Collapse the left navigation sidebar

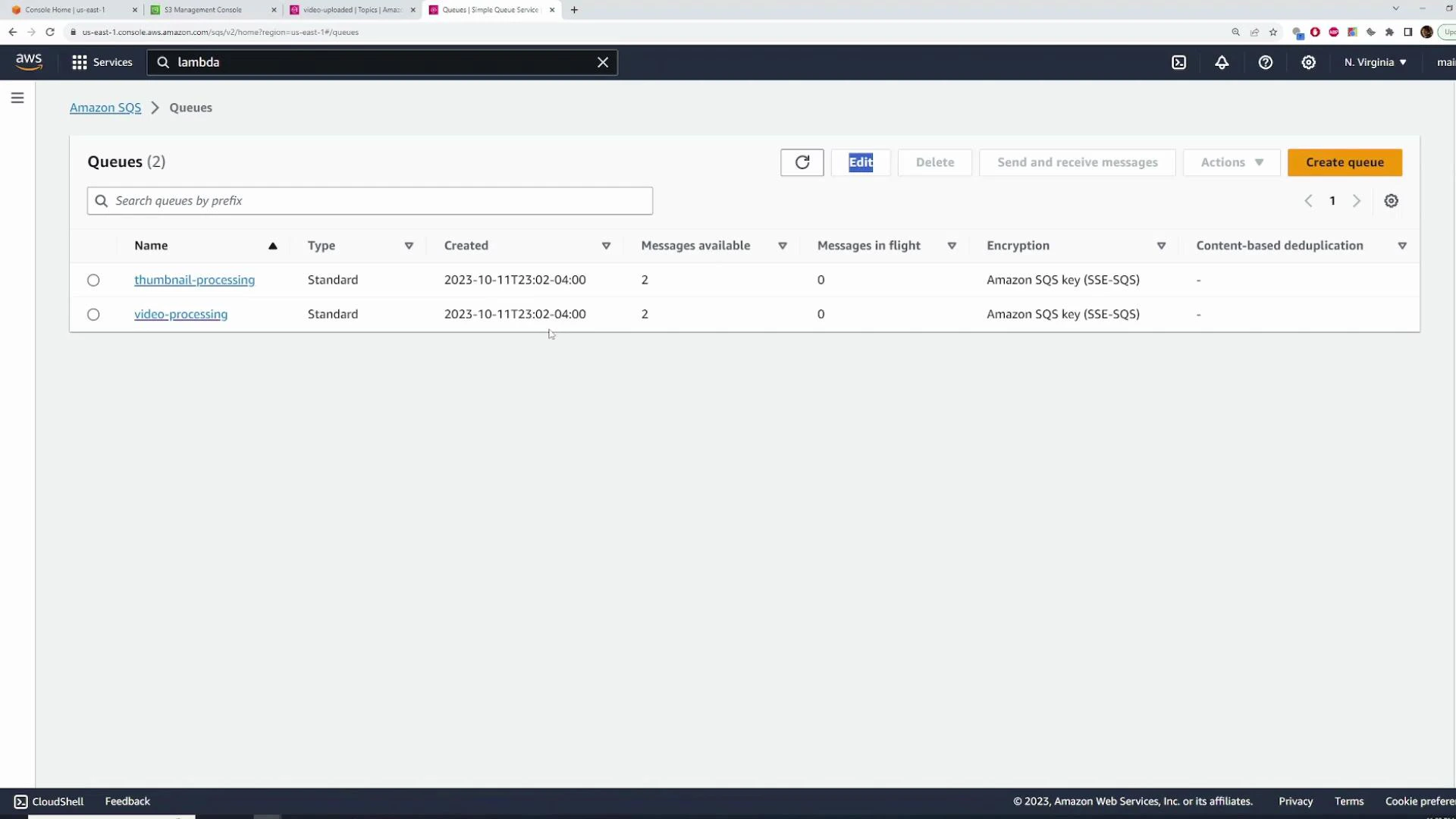click(x=17, y=97)
